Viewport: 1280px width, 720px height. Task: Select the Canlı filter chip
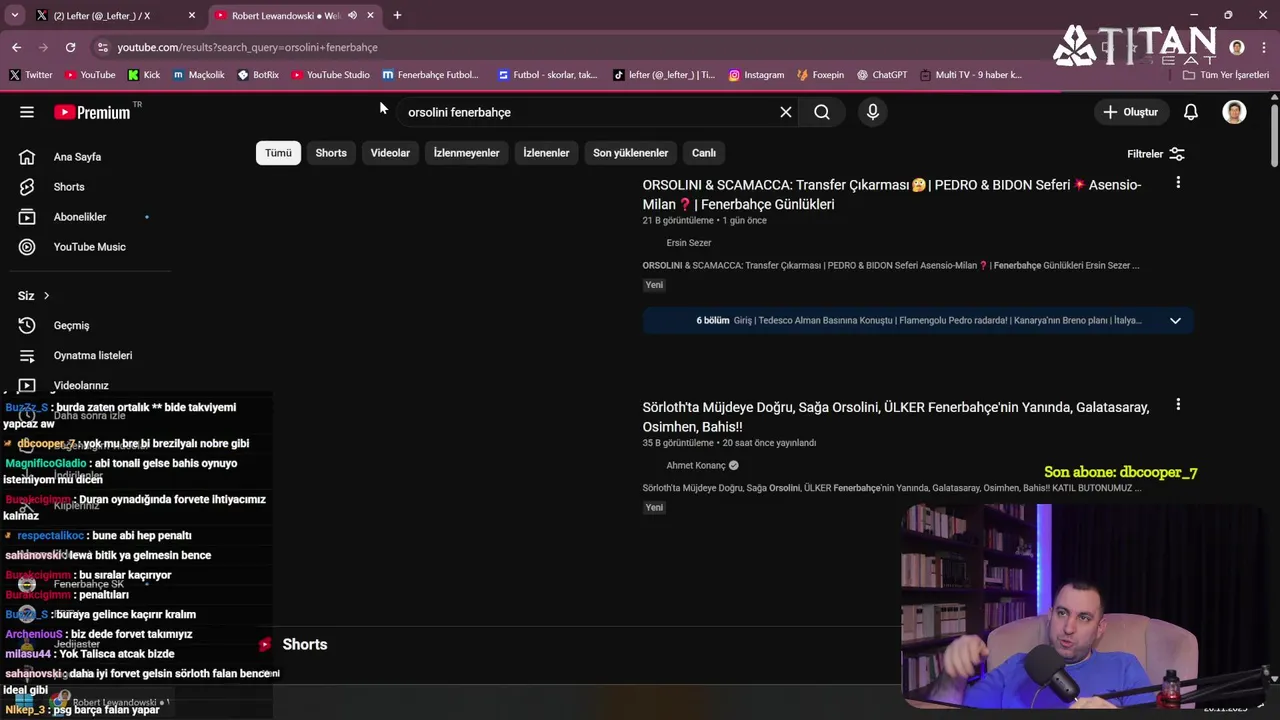[x=704, y=153]
